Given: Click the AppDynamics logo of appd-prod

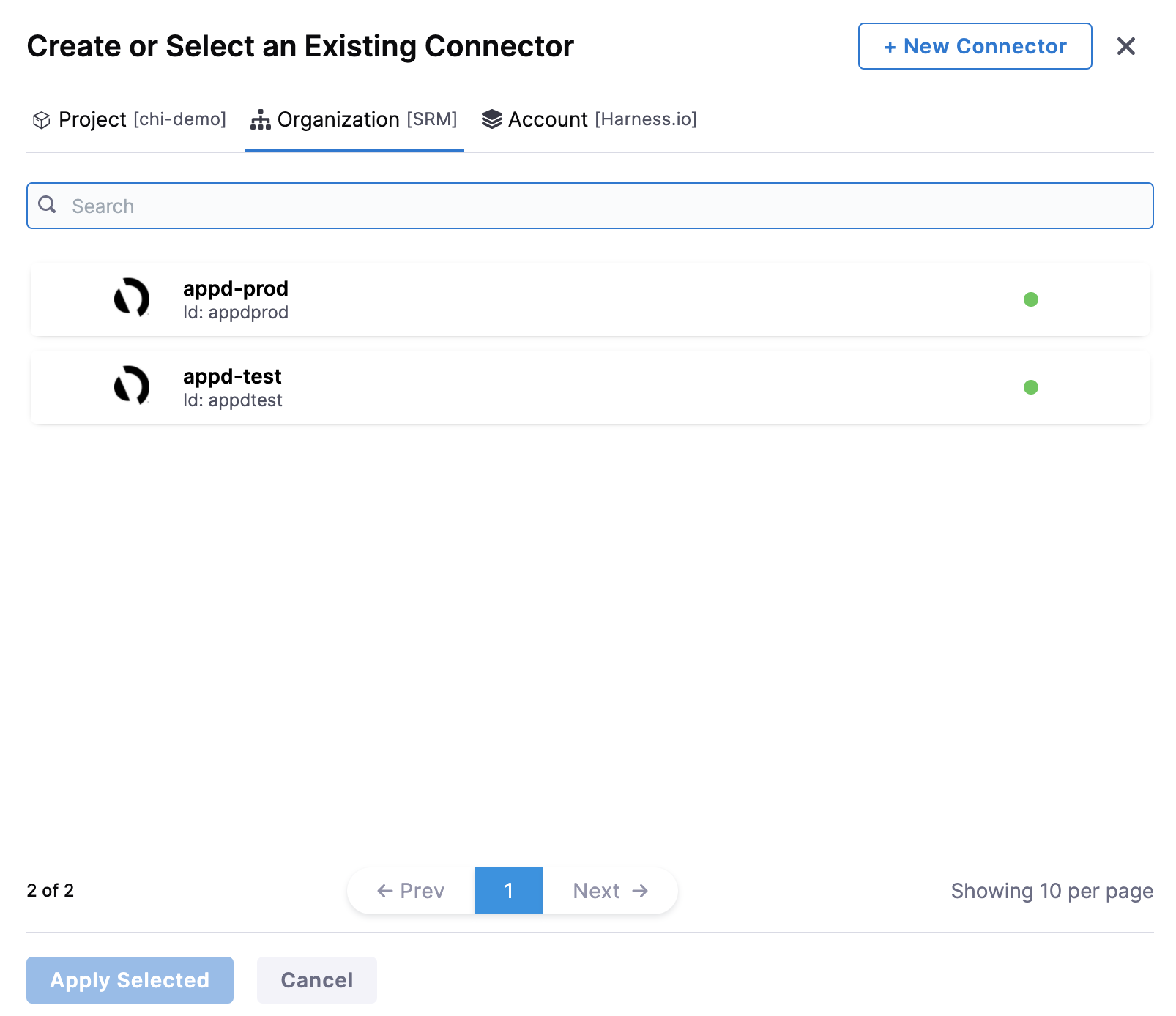Looking at the screenshot, I should [132, 298].
